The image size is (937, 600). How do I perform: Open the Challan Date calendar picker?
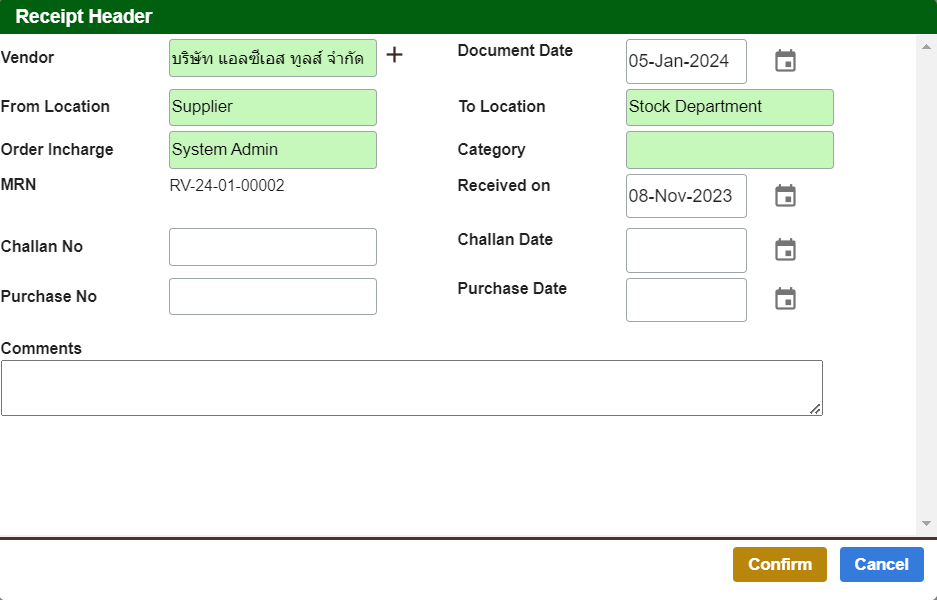[x=785, y=249]
